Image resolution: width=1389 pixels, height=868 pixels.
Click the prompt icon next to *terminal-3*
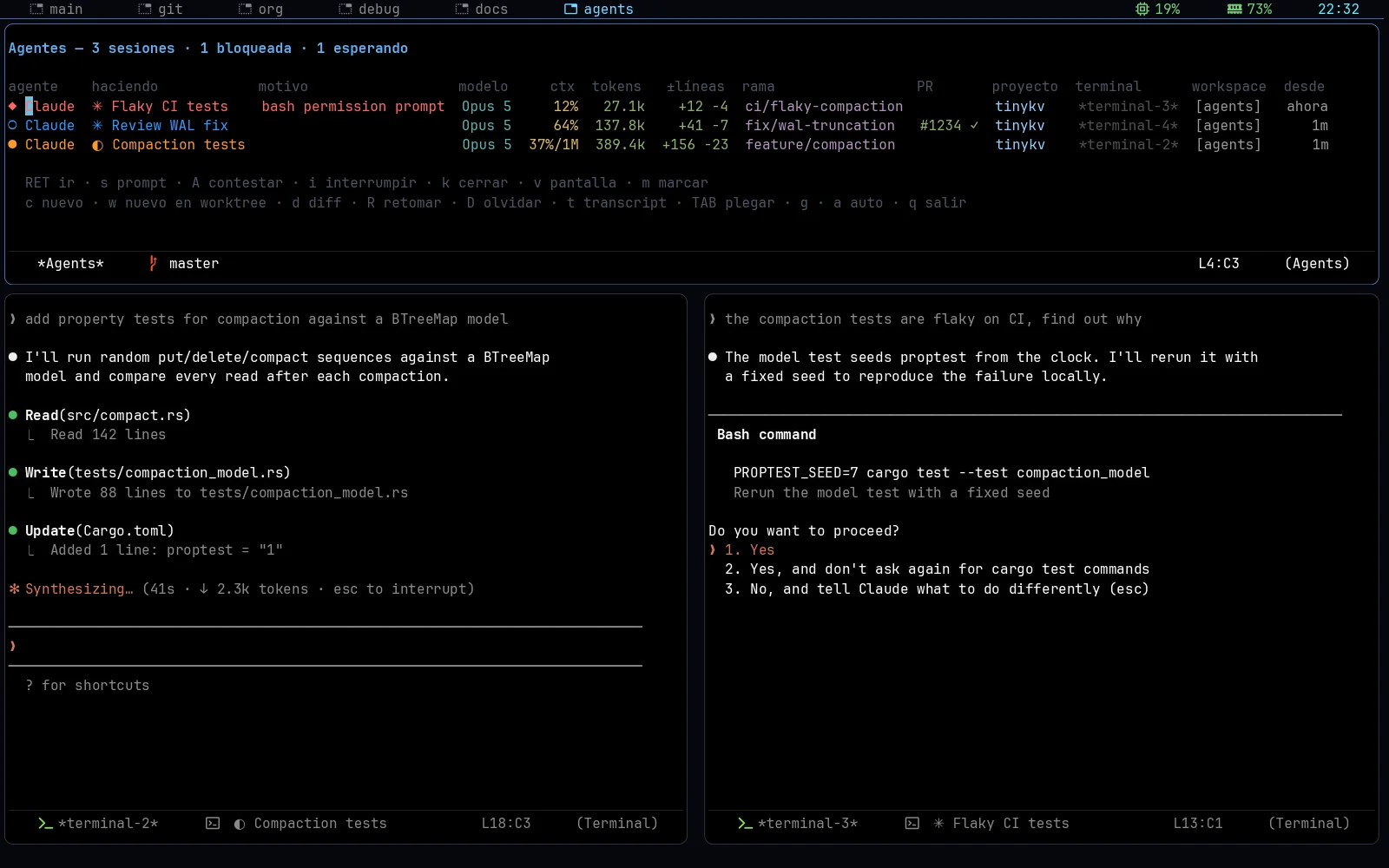(x=745, y=823)
